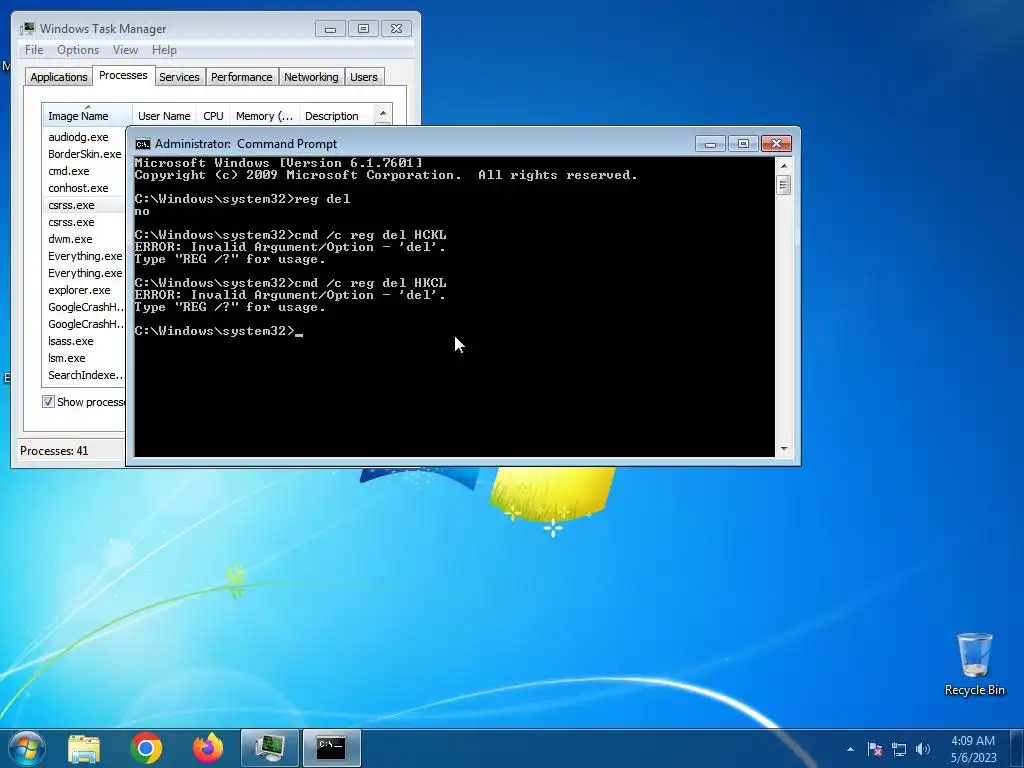Close the Command Prompt window
Image resolution: width=1024 pixels, height=768 pixels.
click(776, 144)
